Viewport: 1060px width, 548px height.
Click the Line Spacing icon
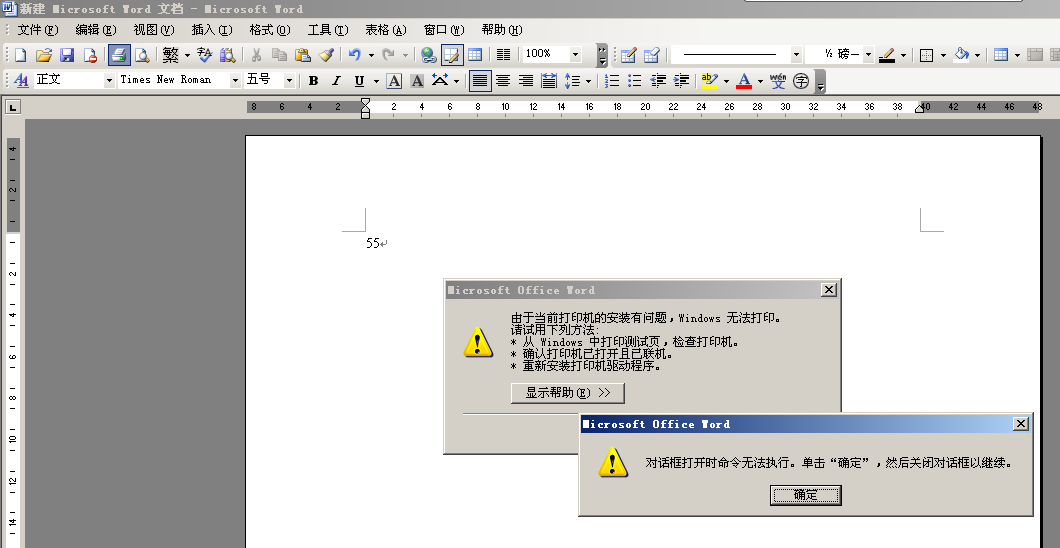tap(573, 81)
